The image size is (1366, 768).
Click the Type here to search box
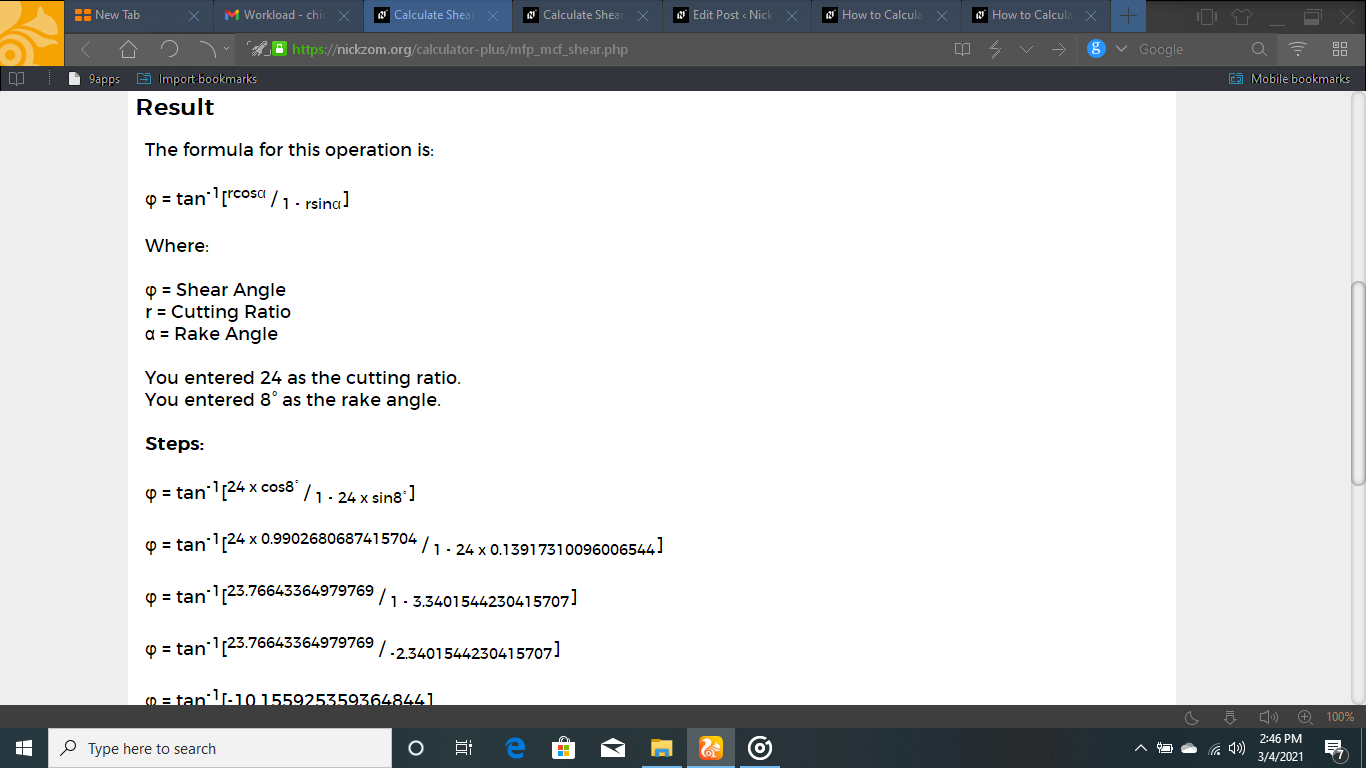coord(220,748)
